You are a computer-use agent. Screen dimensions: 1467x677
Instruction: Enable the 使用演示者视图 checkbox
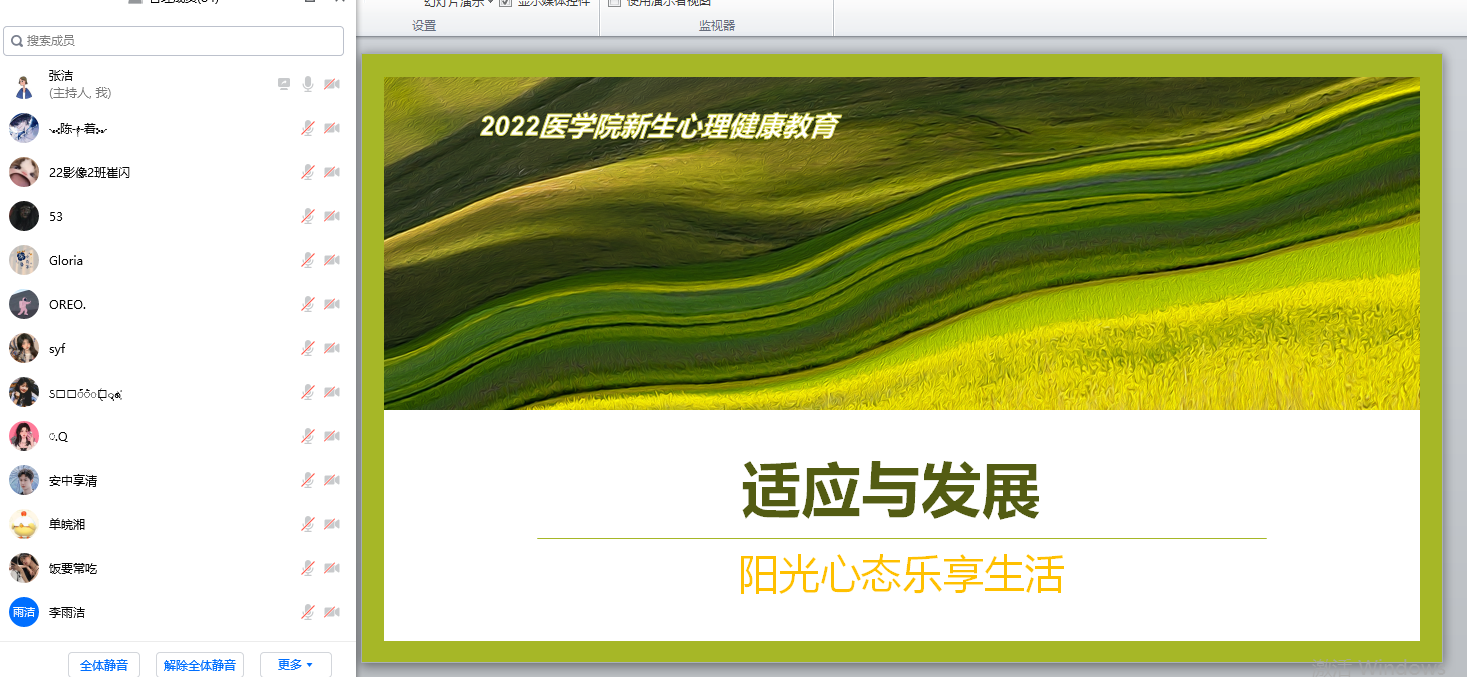click(x=615, y=3)
